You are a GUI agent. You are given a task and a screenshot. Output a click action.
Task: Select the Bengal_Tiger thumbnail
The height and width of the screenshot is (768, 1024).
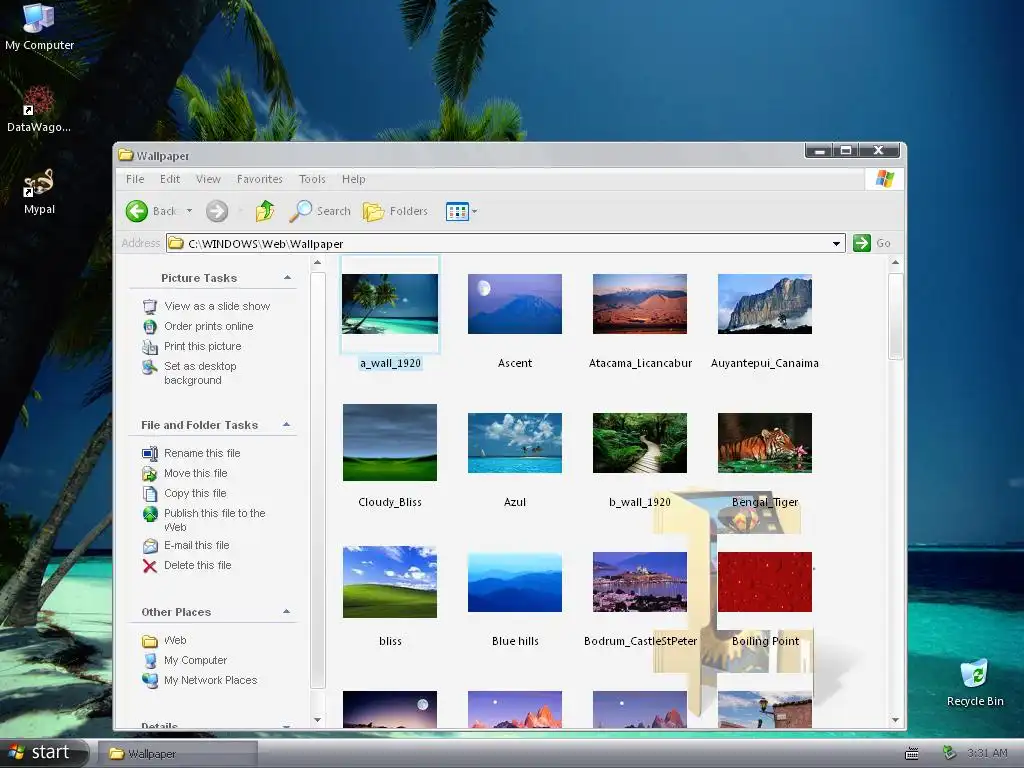(x=765, y=443)
